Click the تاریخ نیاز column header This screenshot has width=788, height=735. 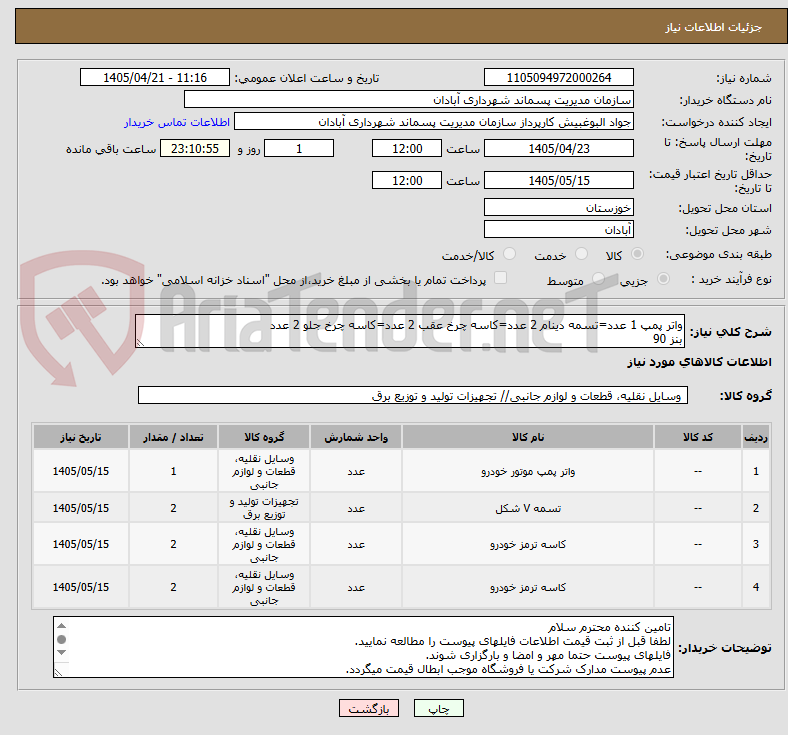tap(81, 437)
